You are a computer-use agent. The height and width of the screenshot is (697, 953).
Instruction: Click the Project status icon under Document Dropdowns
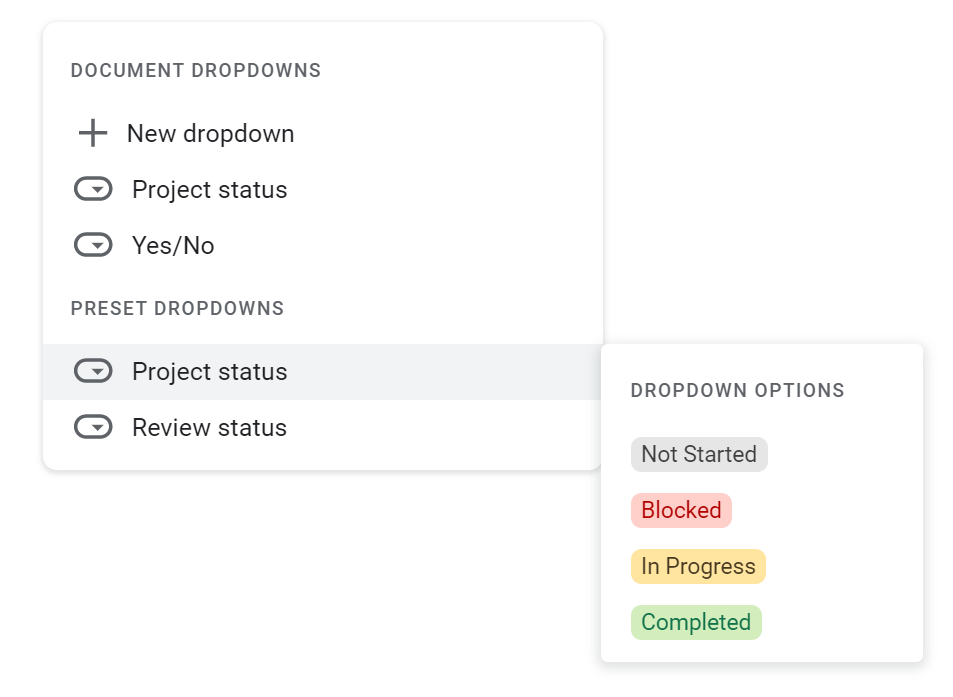(x=93, y=190)
